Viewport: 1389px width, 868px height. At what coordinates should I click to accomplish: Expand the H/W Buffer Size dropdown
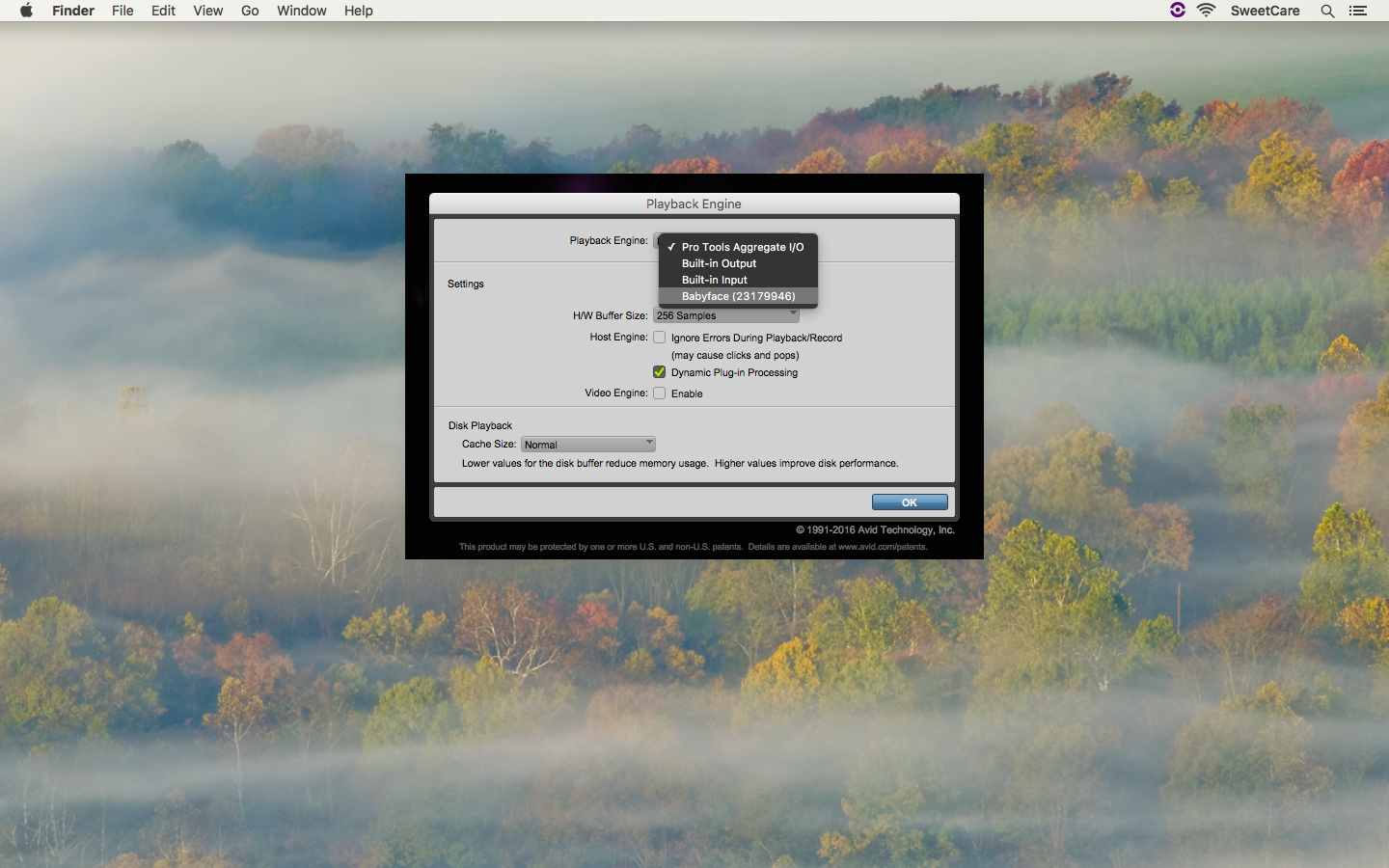[x=725, y=315]
